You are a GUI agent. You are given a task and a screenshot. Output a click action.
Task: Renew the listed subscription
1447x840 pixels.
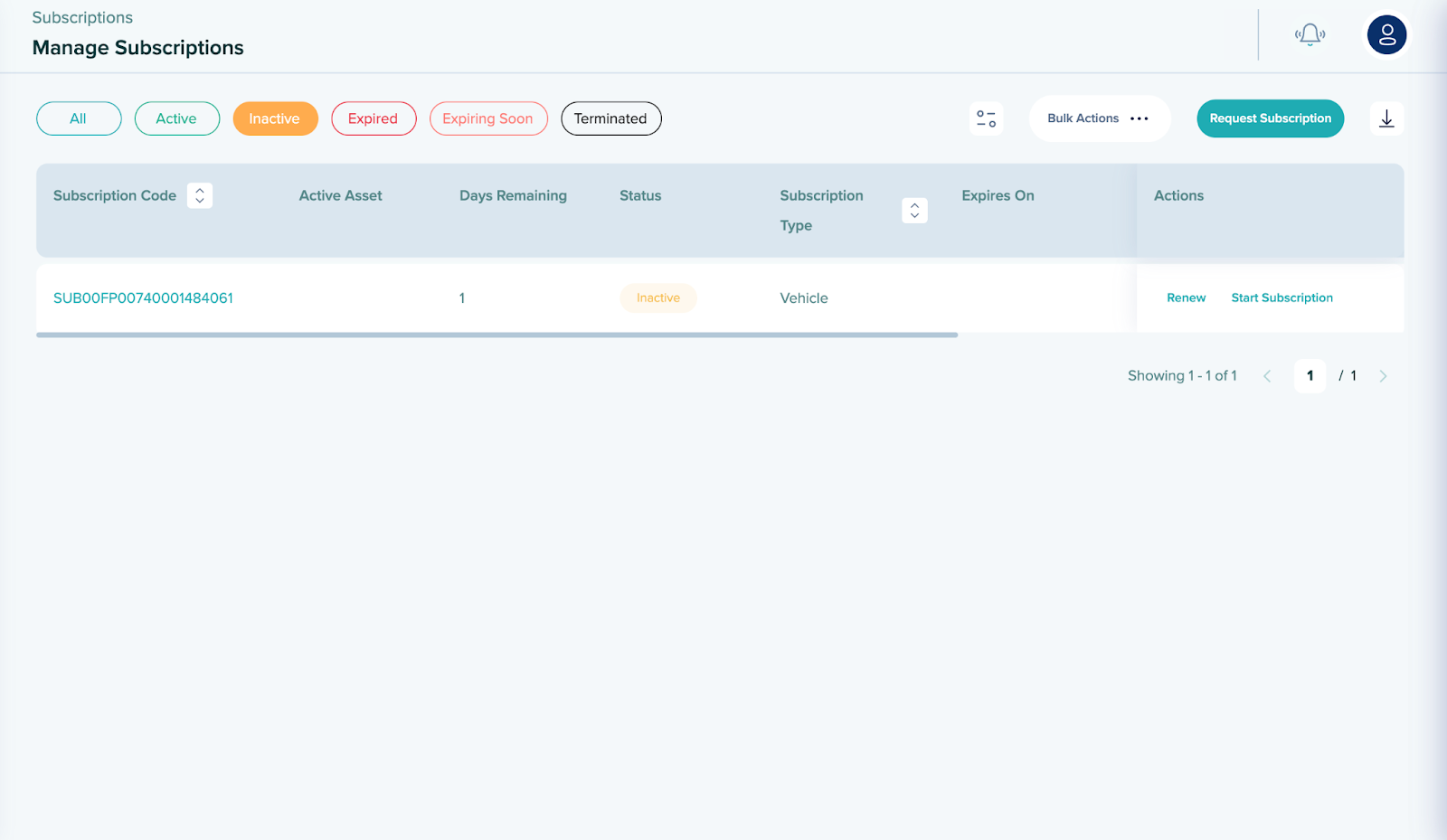pyautogui.click(x=1186, y=298)
